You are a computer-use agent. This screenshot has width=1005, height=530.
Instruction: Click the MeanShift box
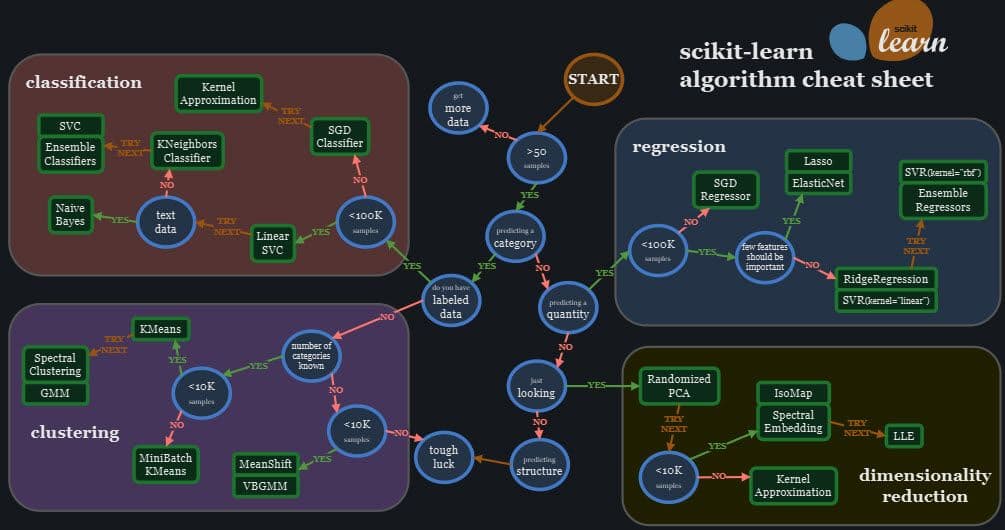[x=265, y=463]
